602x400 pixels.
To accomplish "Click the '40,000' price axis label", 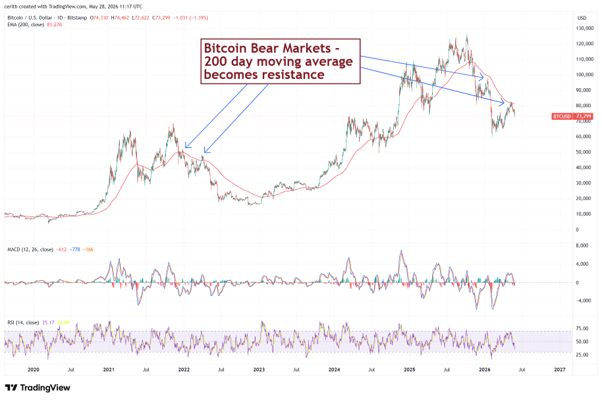I will [x=585, y=168].
